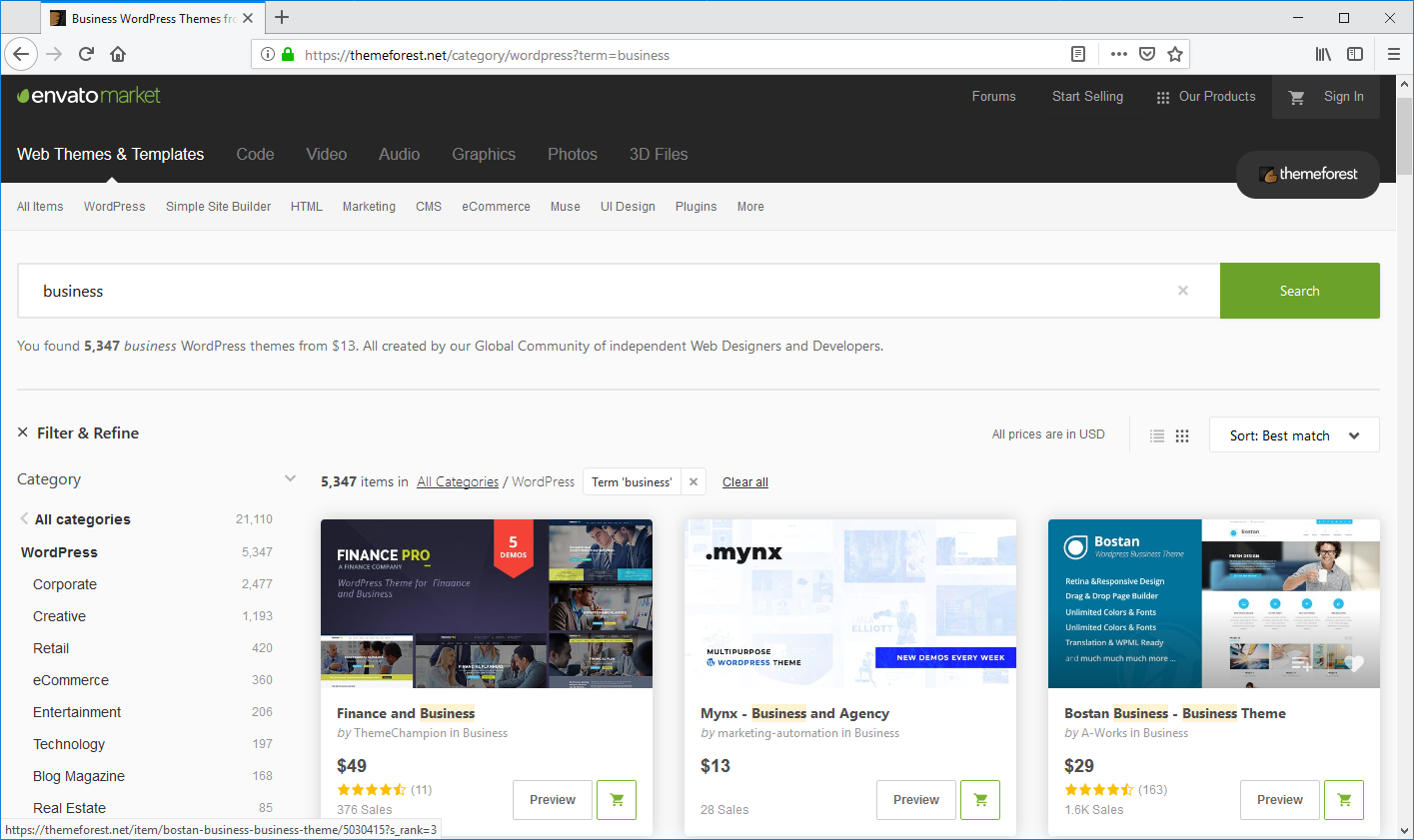Close the Filter & Refine panel
Screen dimensions: 1414x840
click(x=23, y=432)
